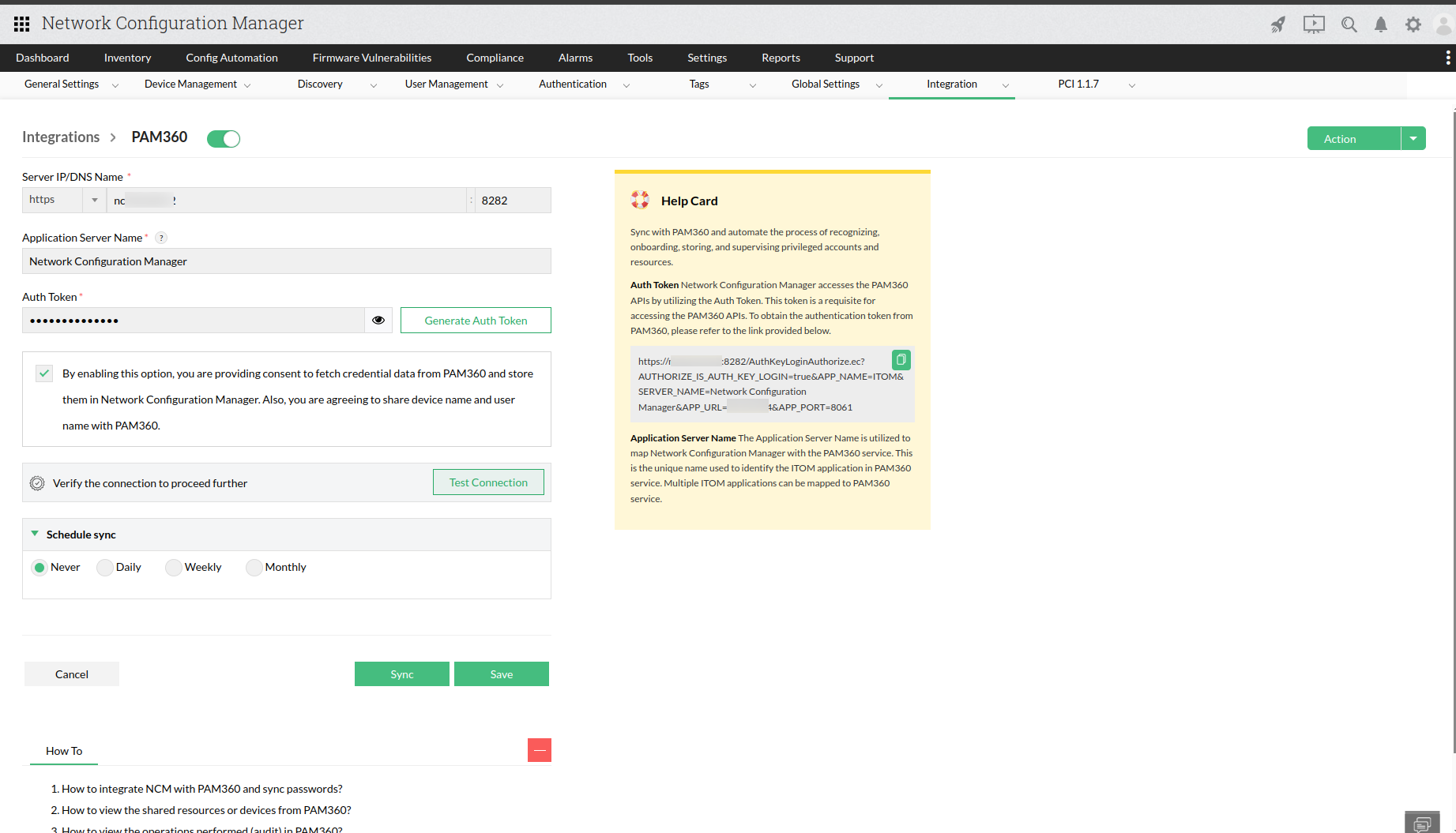The height and width of the screenshot is (833, 1456).
Task: Open the Compliance menu
Action: 495,58
